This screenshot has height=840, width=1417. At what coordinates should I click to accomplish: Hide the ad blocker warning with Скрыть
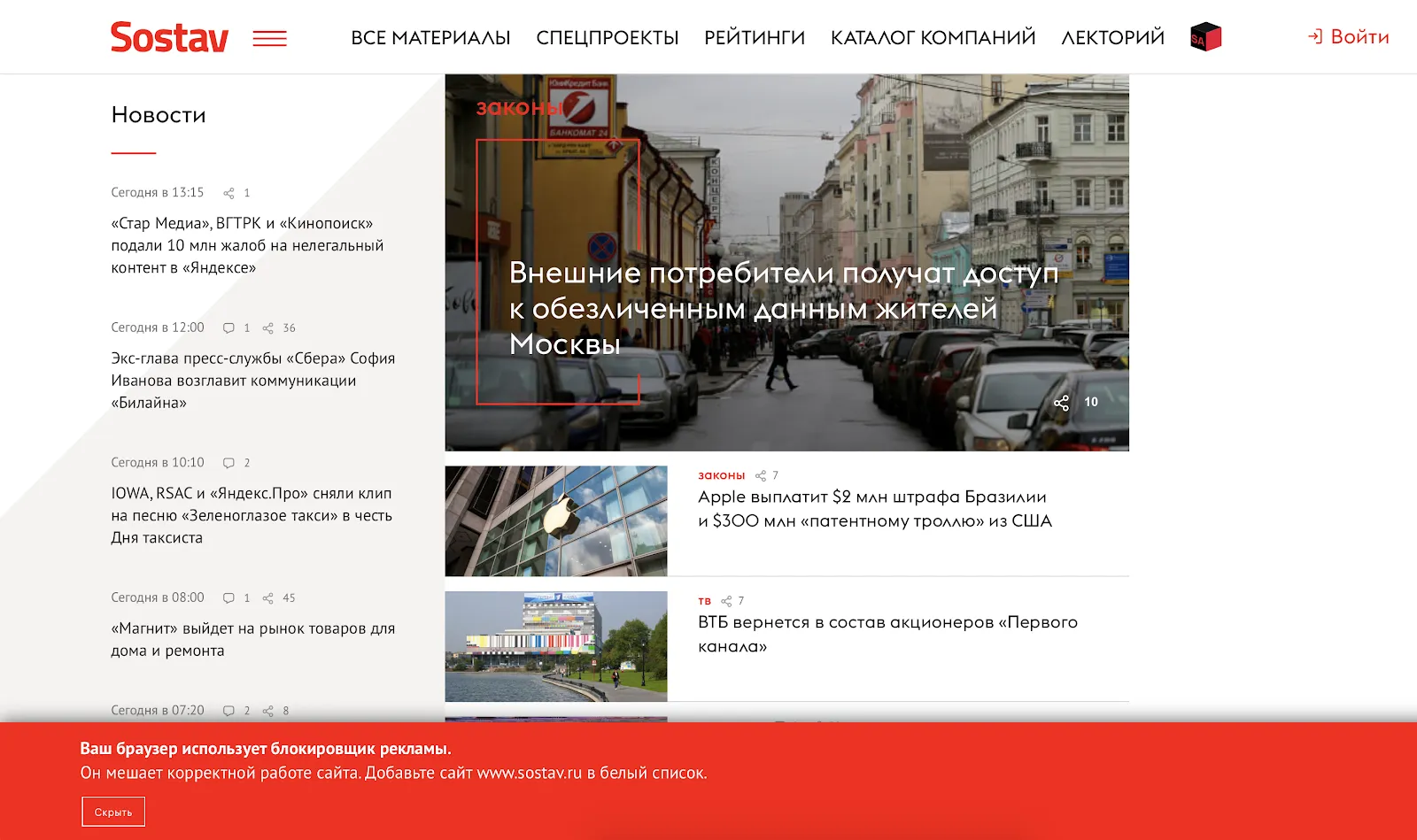(113, 812)
